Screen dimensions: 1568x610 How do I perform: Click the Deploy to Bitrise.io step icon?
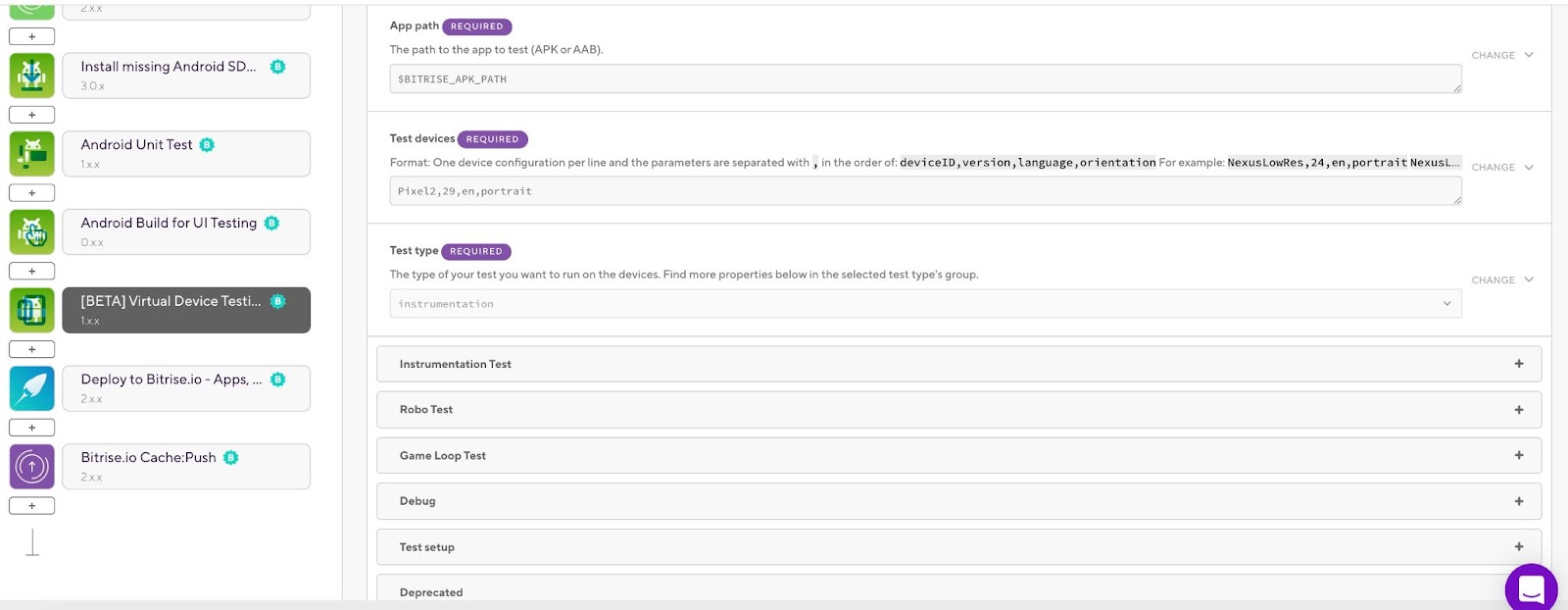[x=32, y=388]
